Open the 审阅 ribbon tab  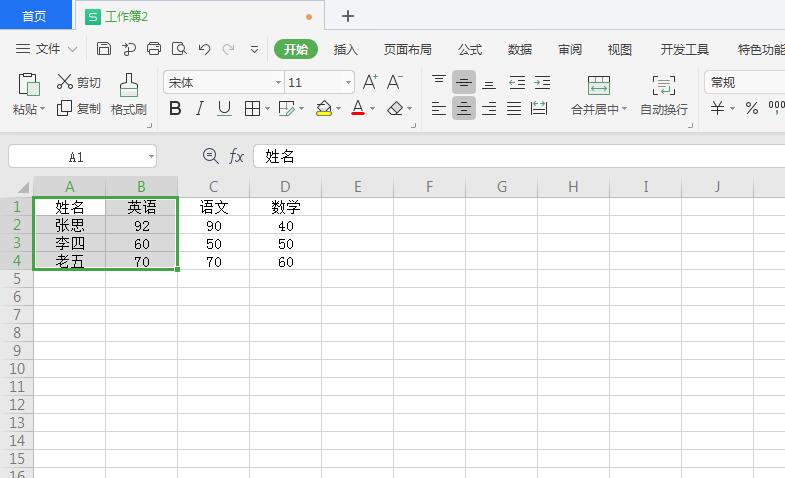pyautogui.click(x=570, y=49)
